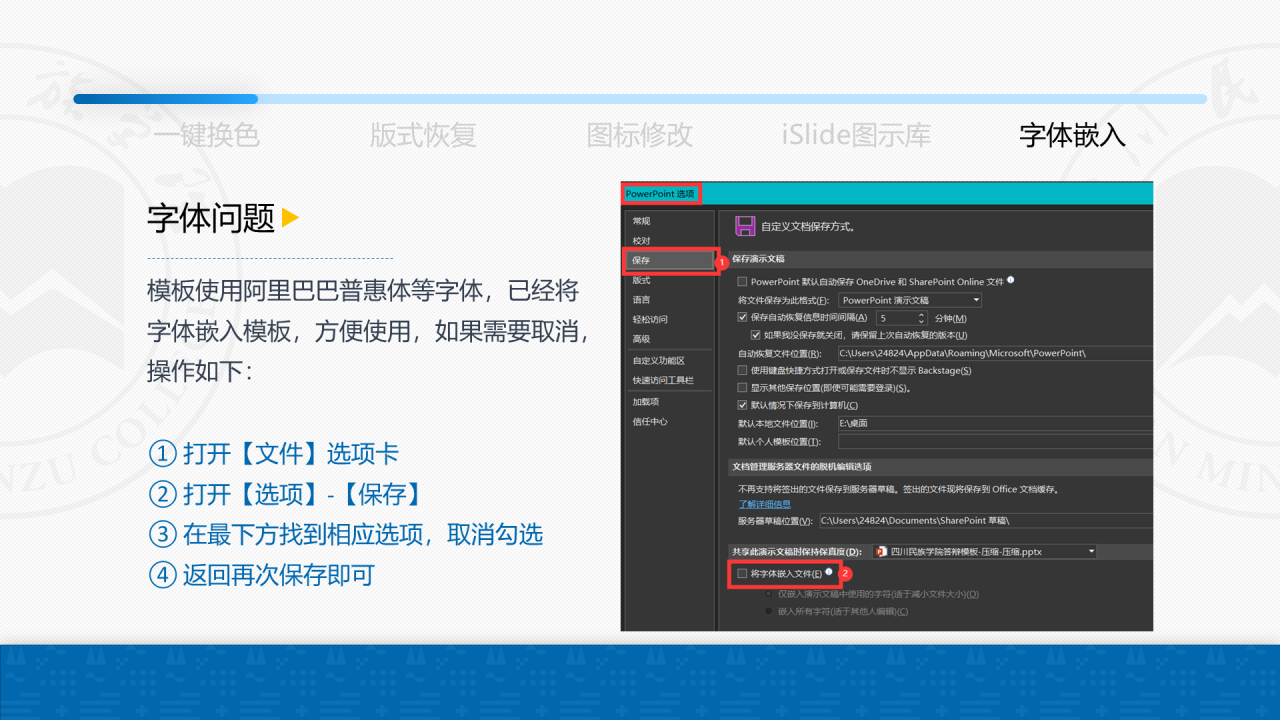Click info icon after SharePoint Online 文件
The image size is (1280, 720).
[1011, 281]
